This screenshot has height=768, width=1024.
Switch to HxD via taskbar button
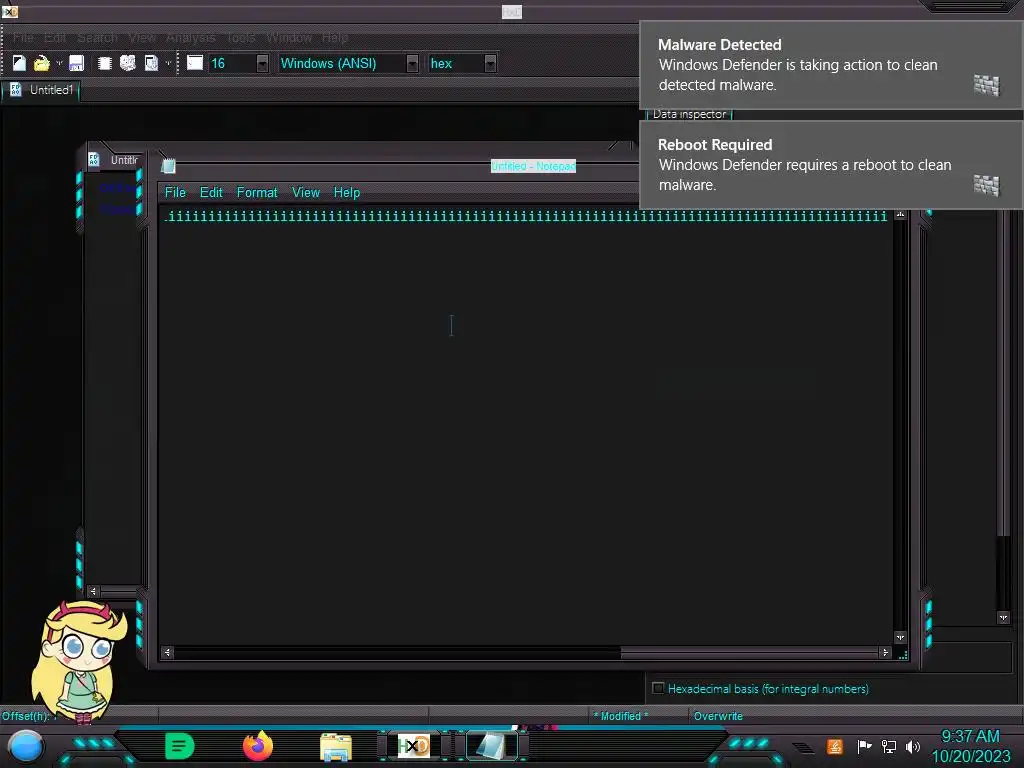point(413,746)
